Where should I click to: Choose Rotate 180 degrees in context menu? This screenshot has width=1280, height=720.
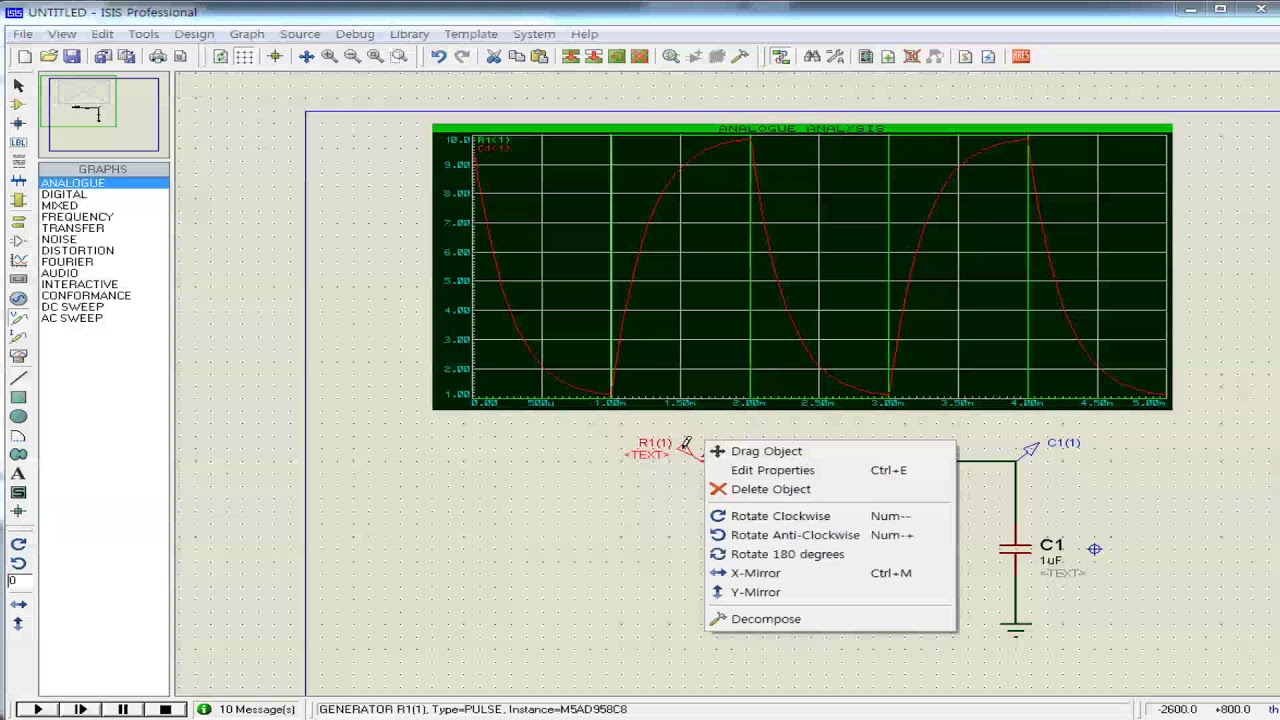pos(830,554)
